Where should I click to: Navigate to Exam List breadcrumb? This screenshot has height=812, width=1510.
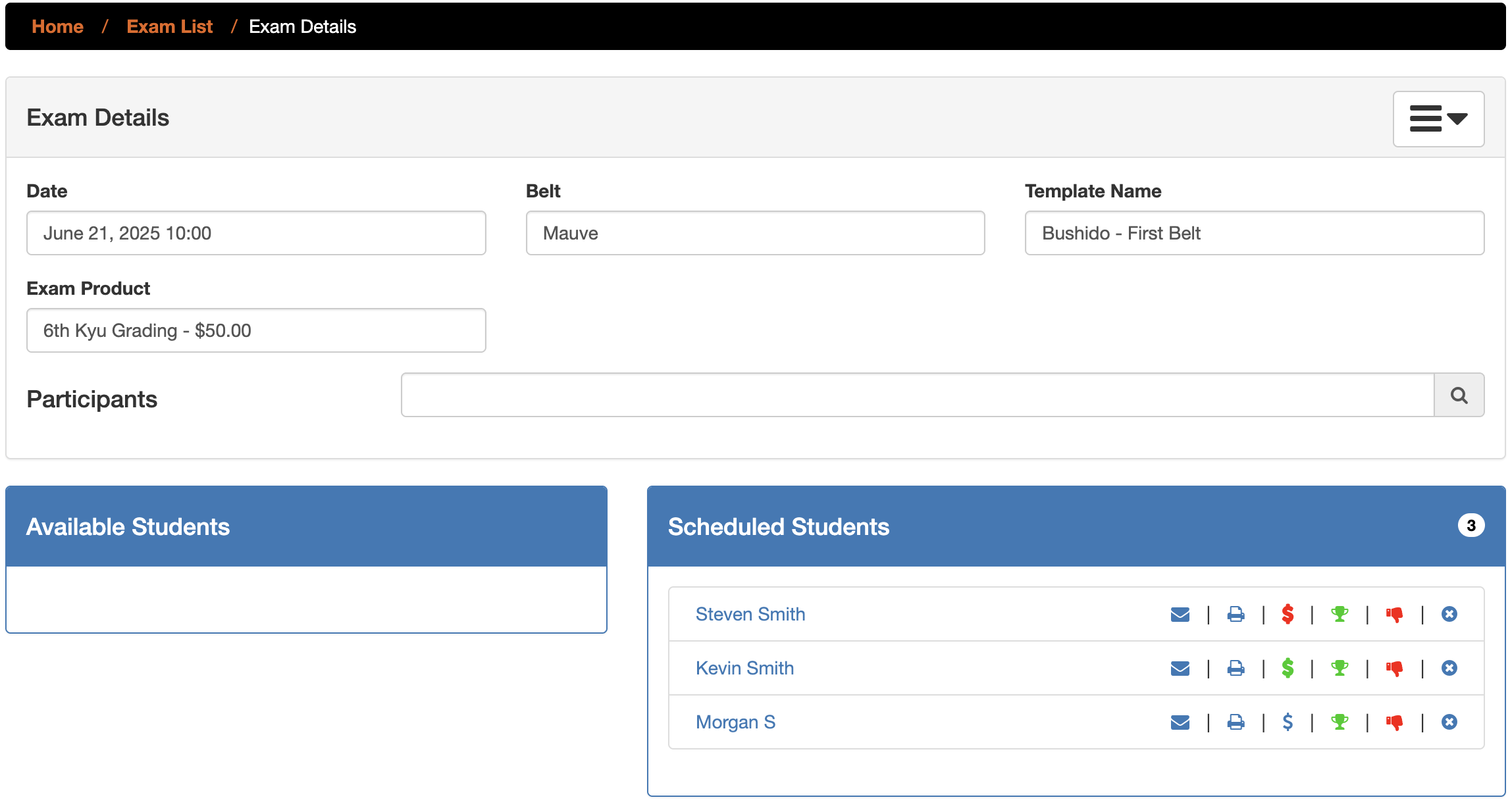tap(169, 27)
